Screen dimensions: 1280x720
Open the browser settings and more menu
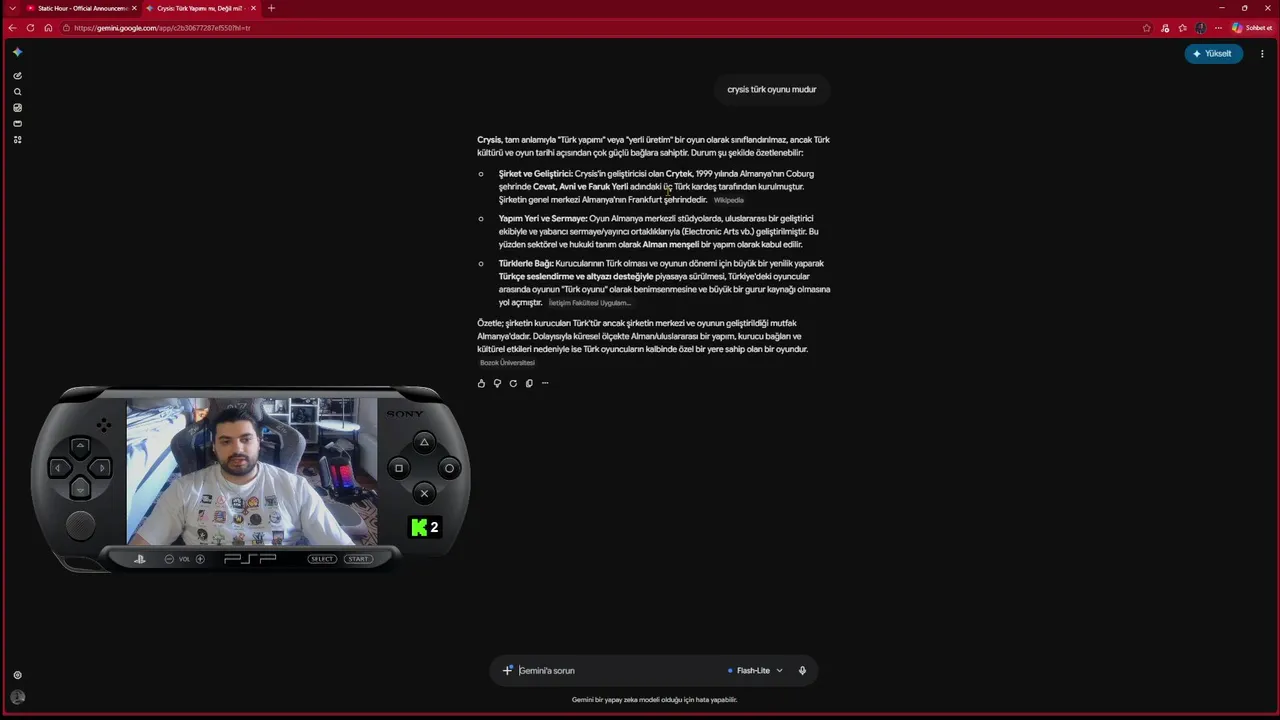pyautogui.click(x=1218, y=28)
